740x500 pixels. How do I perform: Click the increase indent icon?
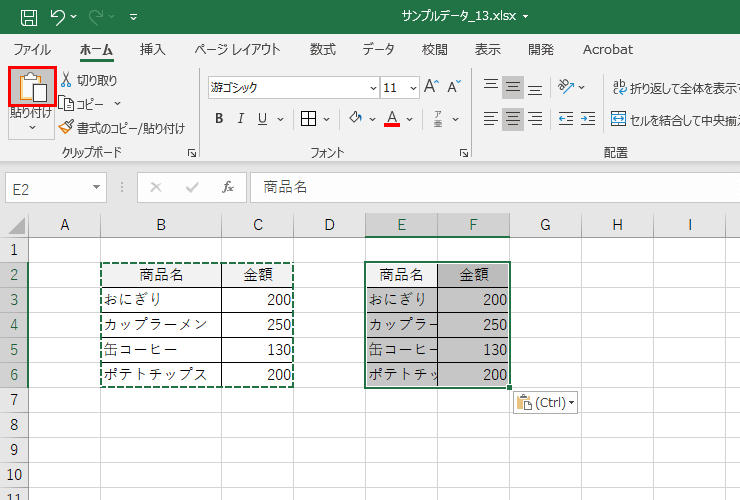588,119
